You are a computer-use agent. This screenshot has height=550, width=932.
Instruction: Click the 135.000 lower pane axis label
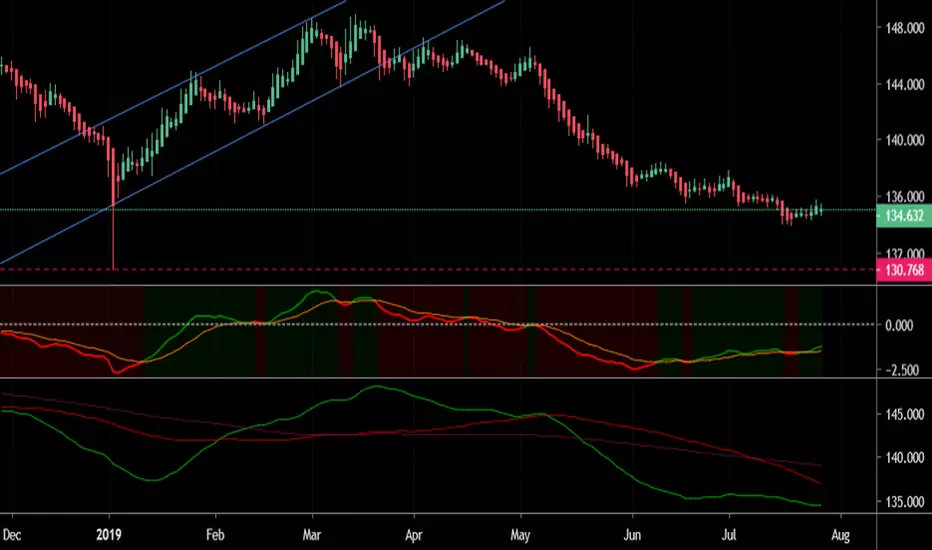[x=905, y=502]
